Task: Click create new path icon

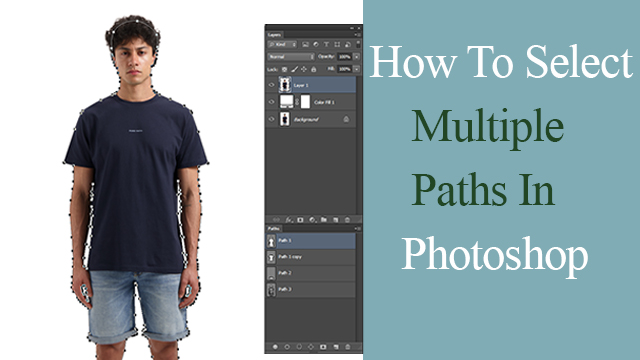Action: click(336, 347)
